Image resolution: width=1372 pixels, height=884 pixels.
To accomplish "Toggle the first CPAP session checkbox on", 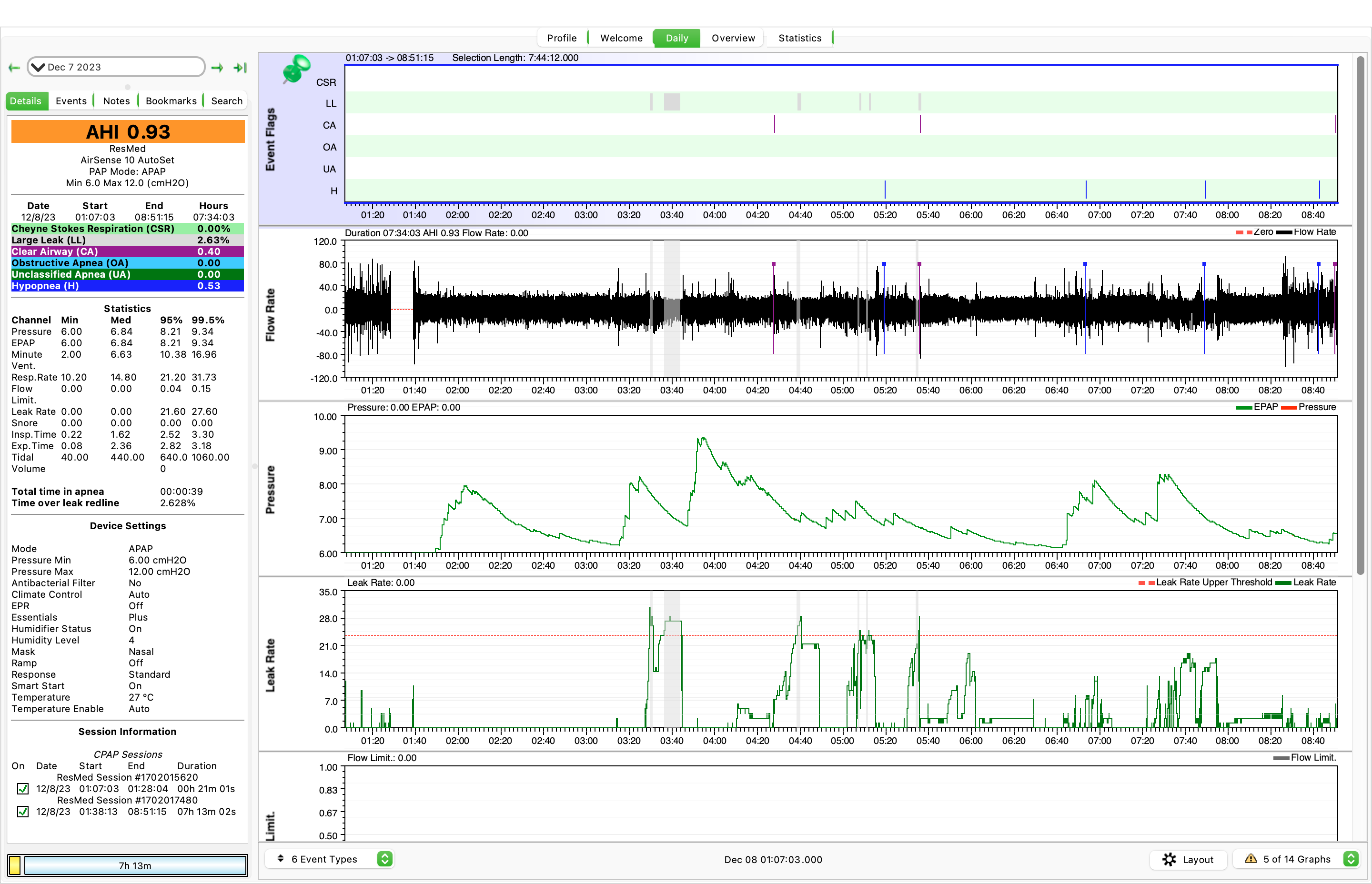I will [x=22, y=789].
